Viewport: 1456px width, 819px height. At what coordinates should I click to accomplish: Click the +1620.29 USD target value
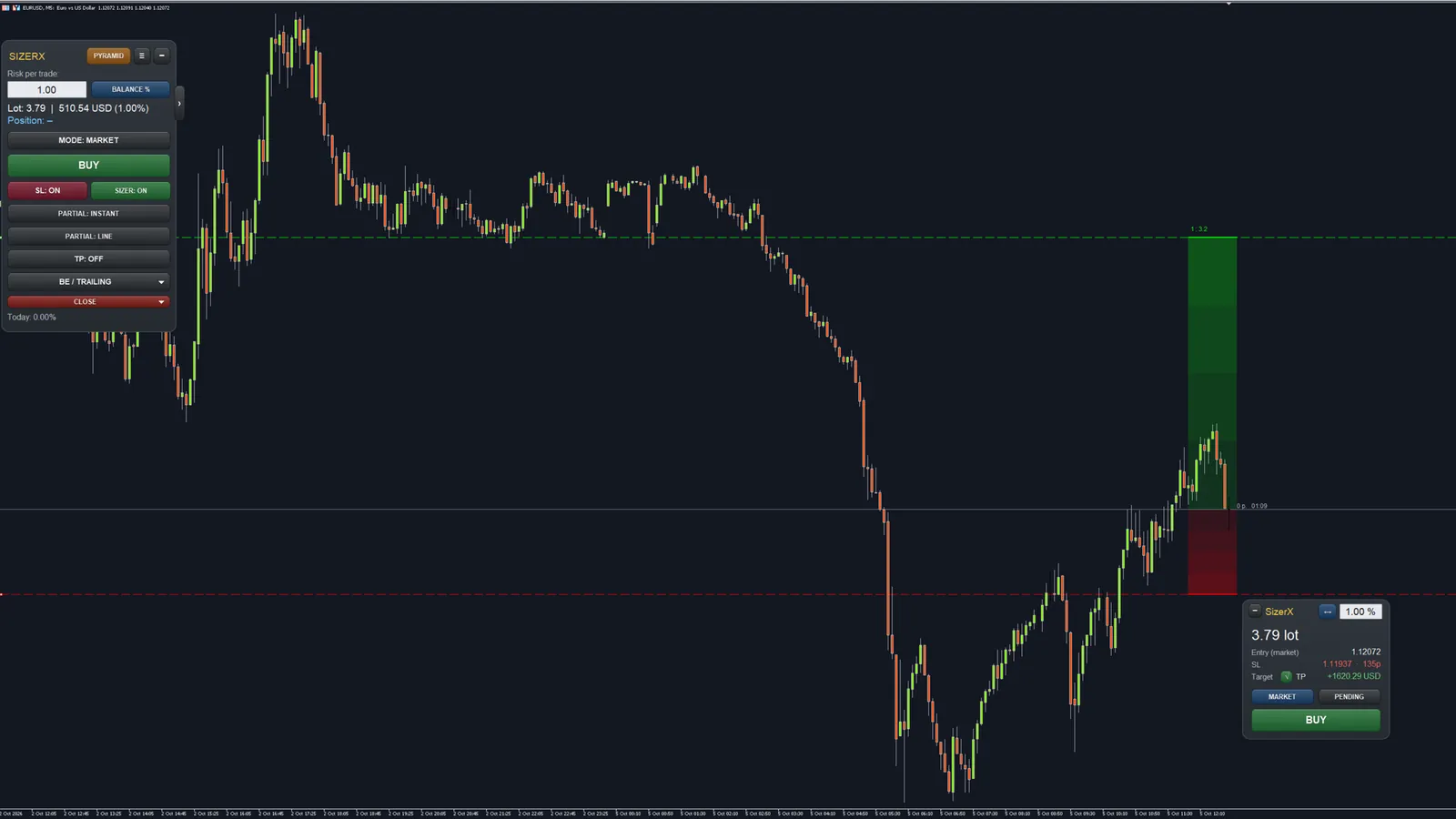1353,676
